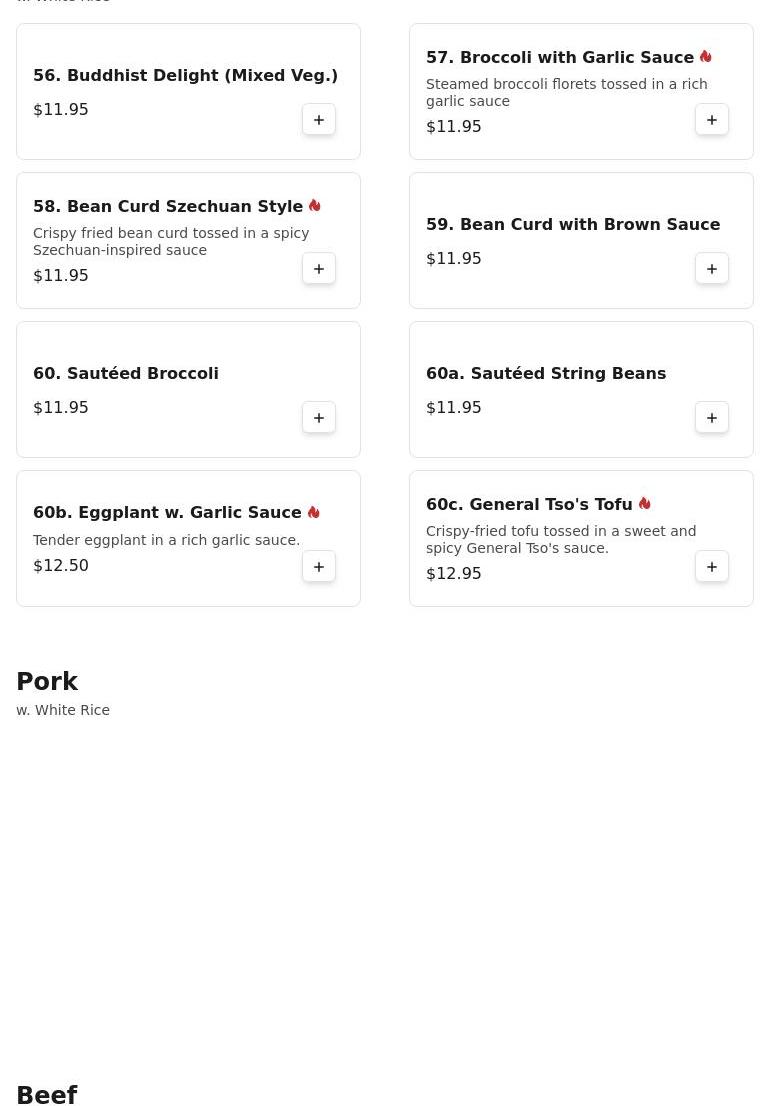Image resolution: width=770 pixels, height=1106 pixels.
Task: Select the 60. Sautéed Broccoli item name
Action: tap(126, 373)
